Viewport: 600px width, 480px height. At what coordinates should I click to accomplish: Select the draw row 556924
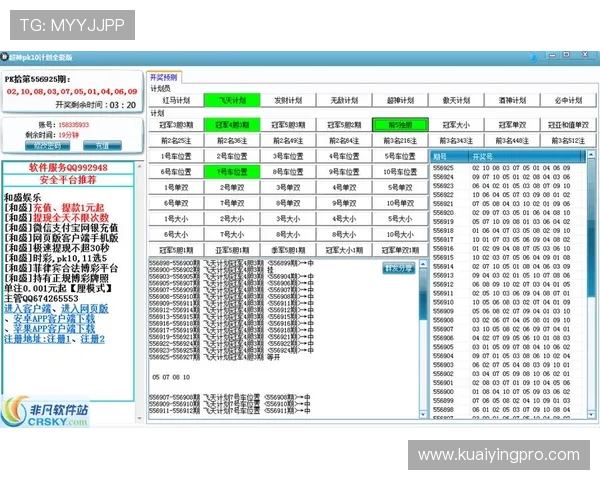pos(507,177)
